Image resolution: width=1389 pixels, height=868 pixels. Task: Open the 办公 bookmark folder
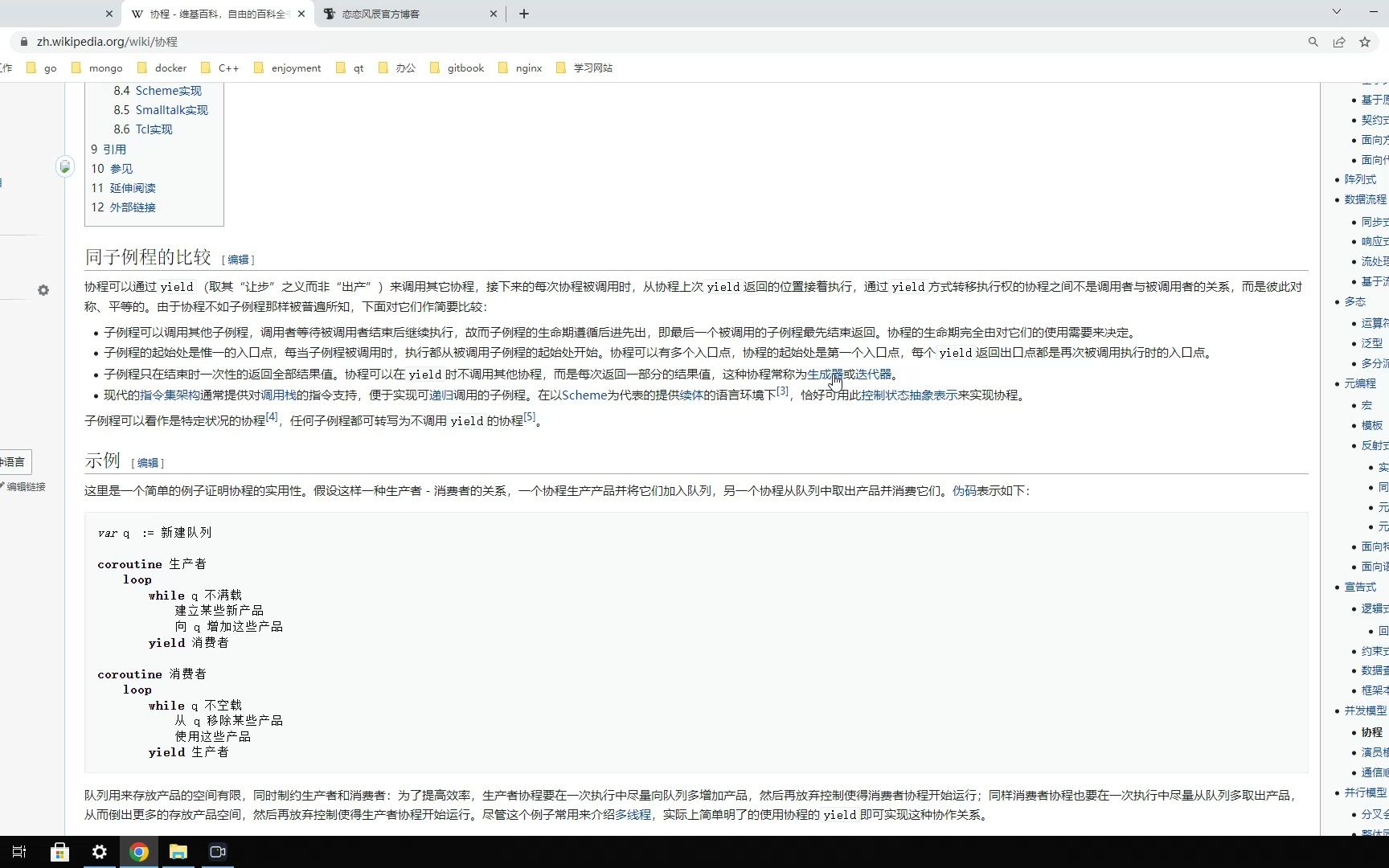coord(397,68)
